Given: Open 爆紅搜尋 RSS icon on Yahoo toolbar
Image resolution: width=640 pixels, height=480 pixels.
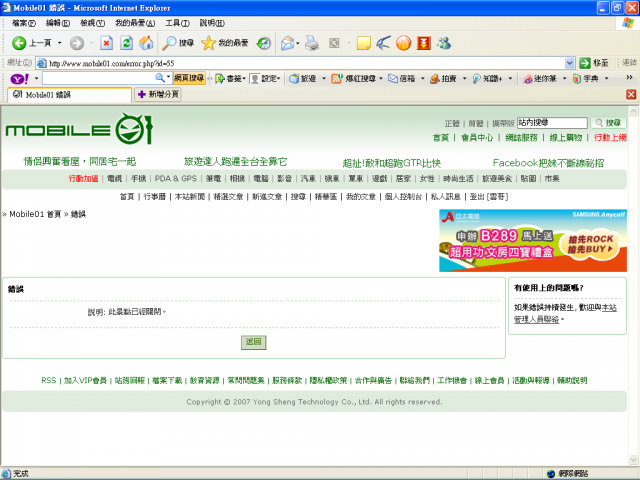Looking at the screenshot, I should coord(336,78).
